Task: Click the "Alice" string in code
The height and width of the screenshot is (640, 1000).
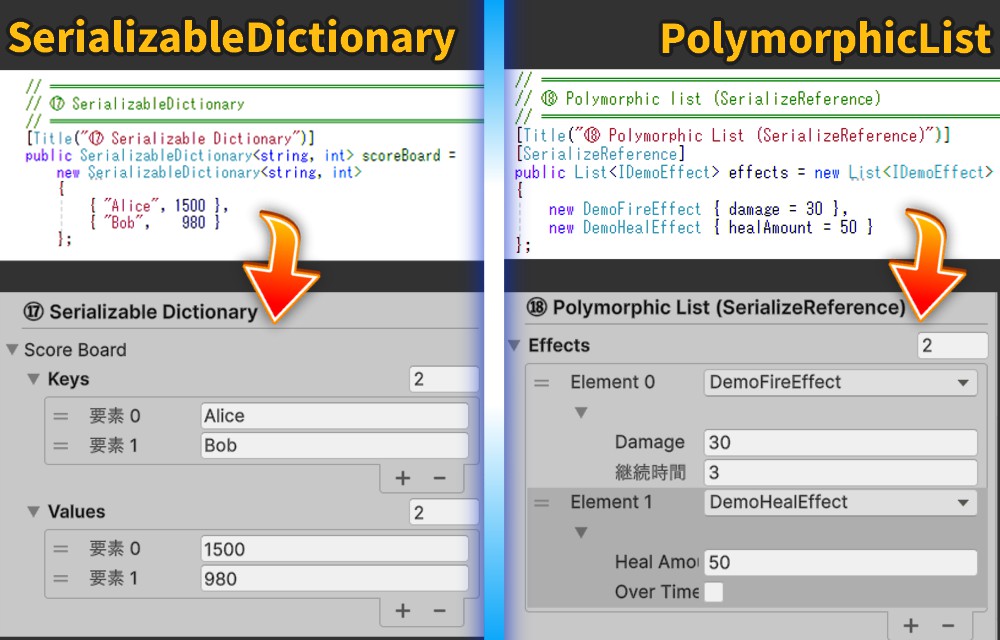Action: (x=131, y=205)
